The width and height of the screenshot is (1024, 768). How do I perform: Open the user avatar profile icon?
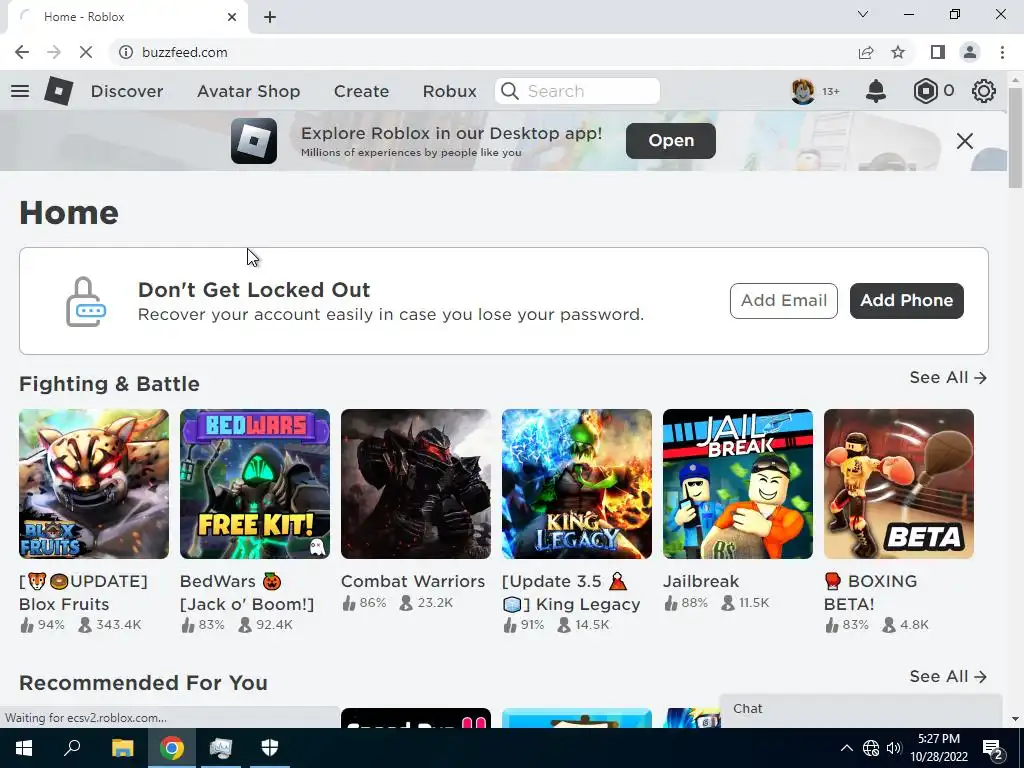(x=803, y=91)
